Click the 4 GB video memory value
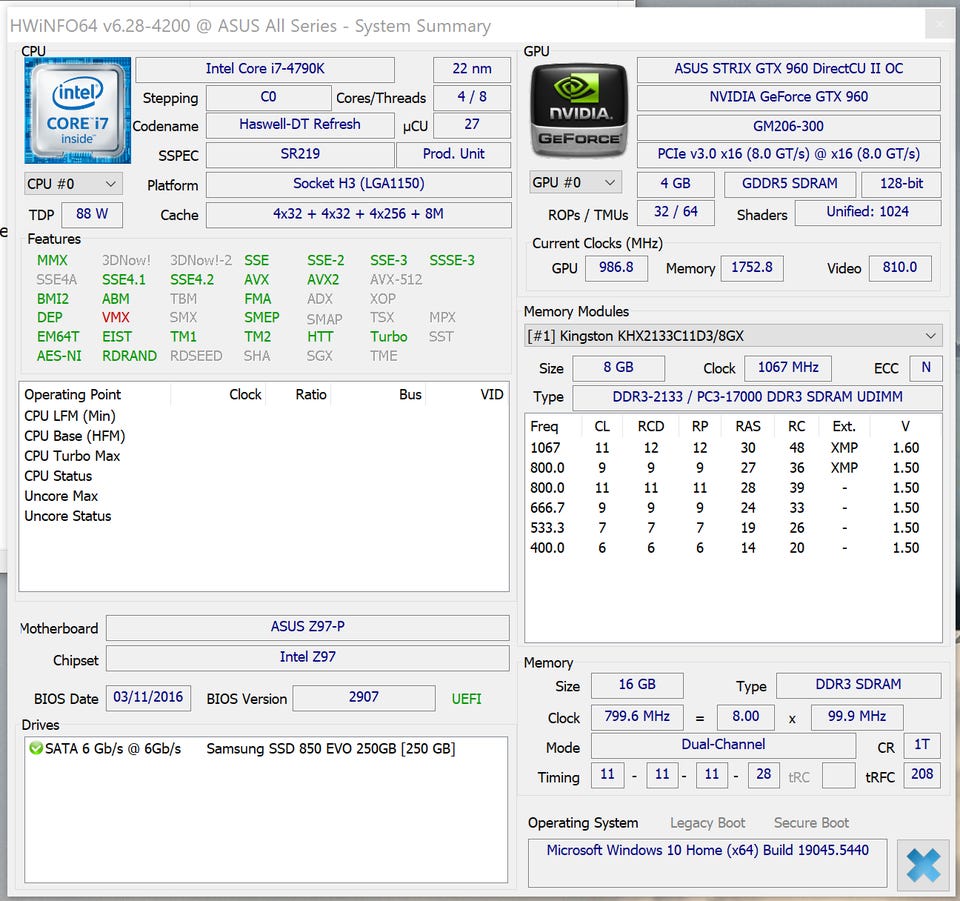Viewport: 960px width, 901px height. [x=675, y=184]
